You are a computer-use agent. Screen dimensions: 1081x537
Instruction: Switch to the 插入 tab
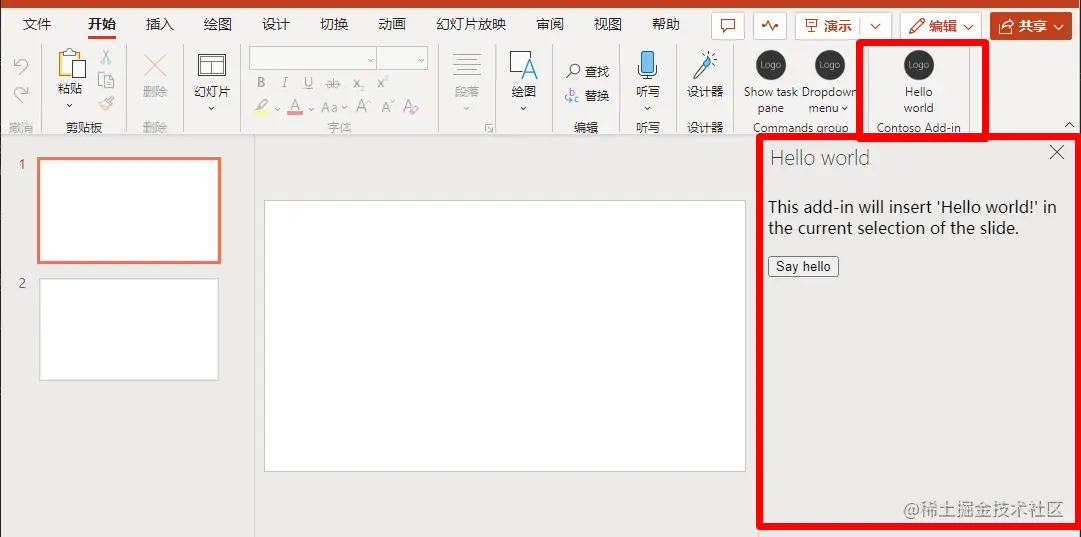[x=160, y=26]
